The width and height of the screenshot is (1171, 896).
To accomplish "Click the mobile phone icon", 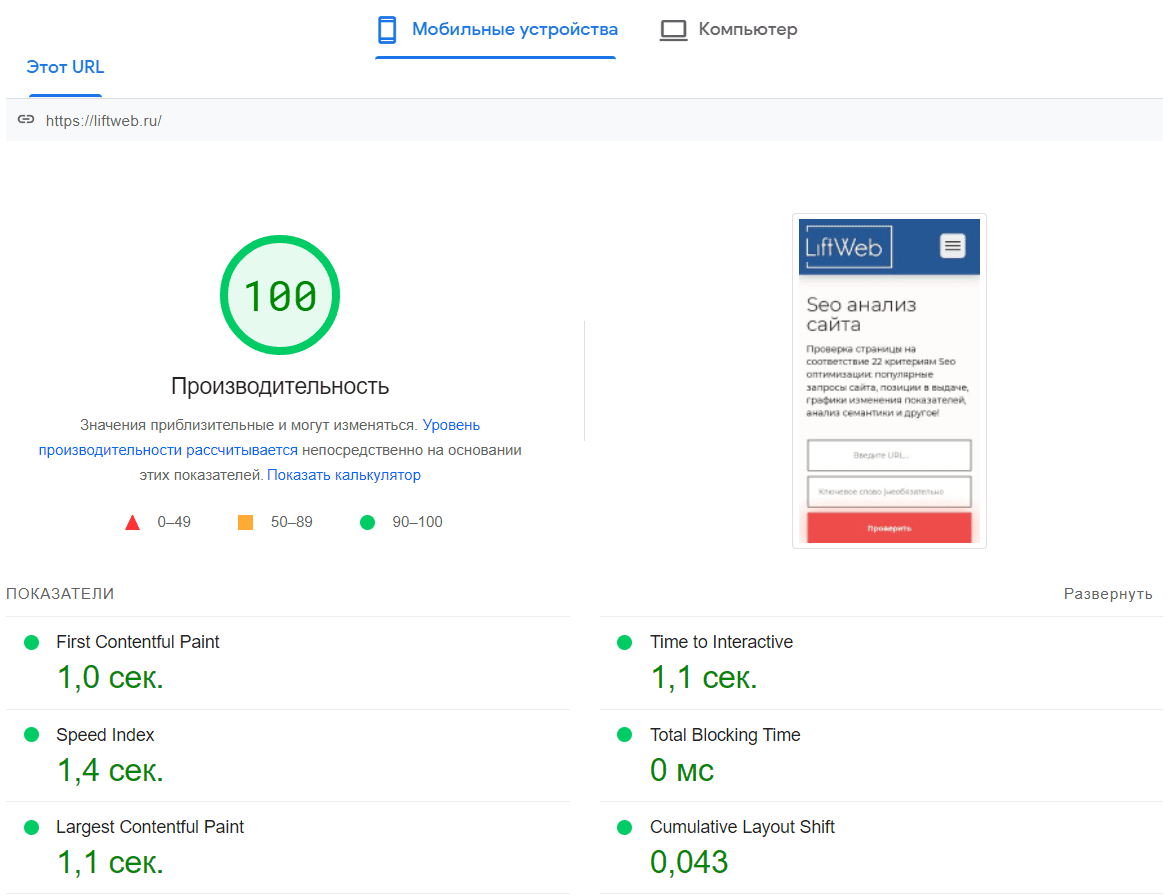I will click(387, 30).
